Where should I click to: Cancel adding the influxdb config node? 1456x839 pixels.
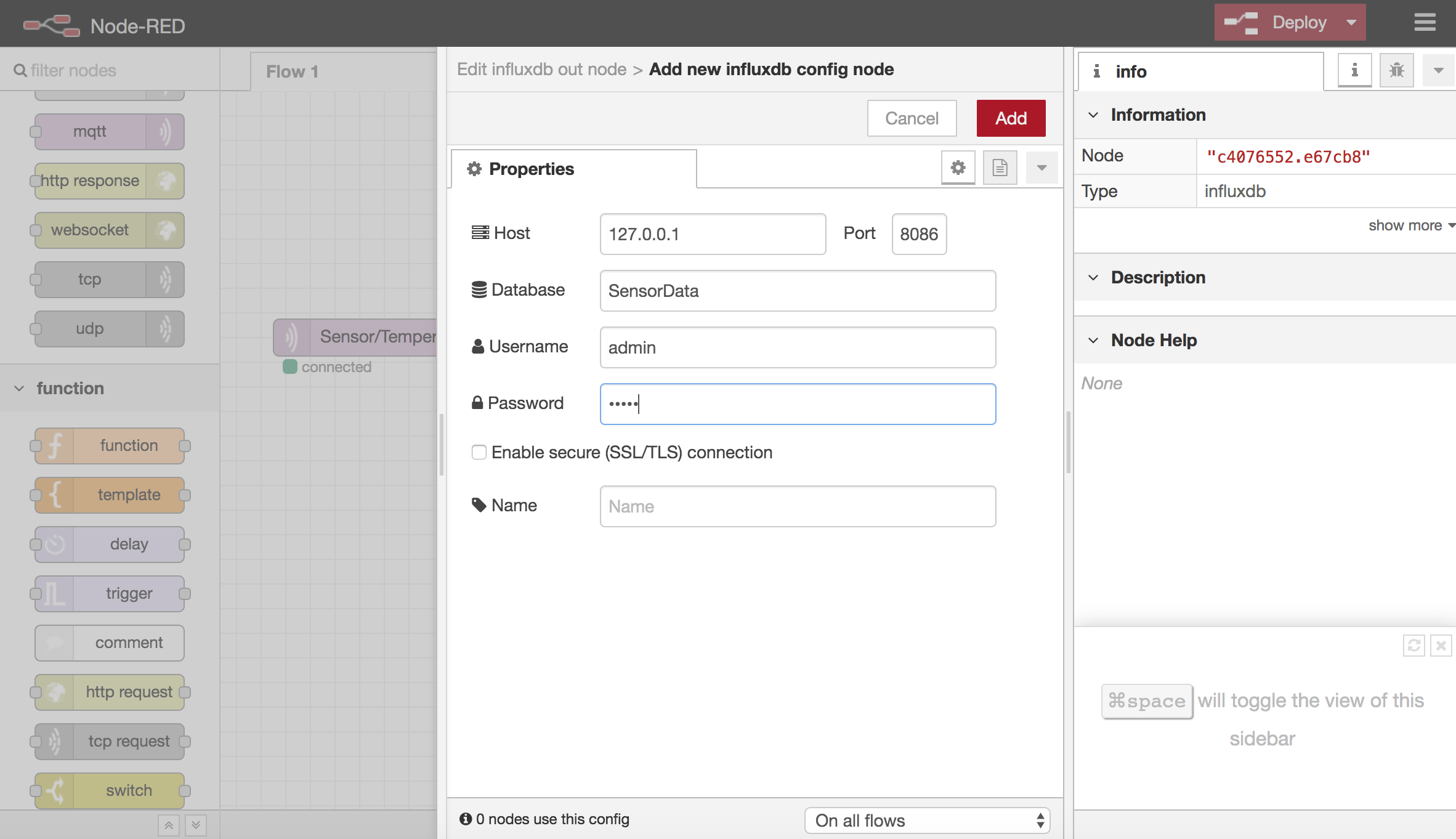912,118
